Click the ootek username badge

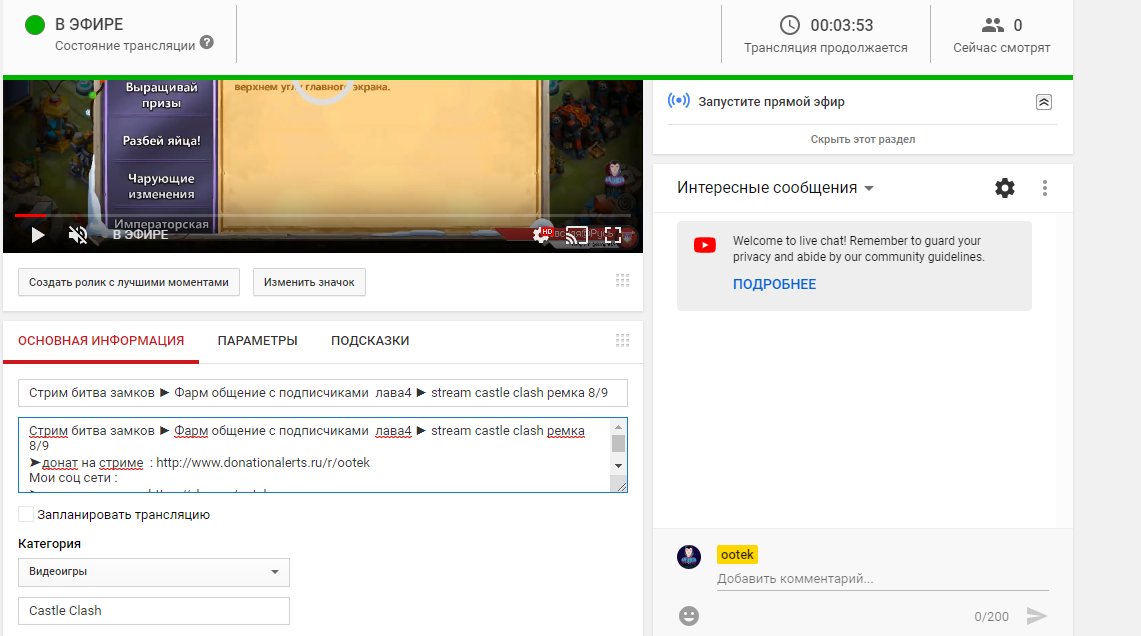(737, 554)
